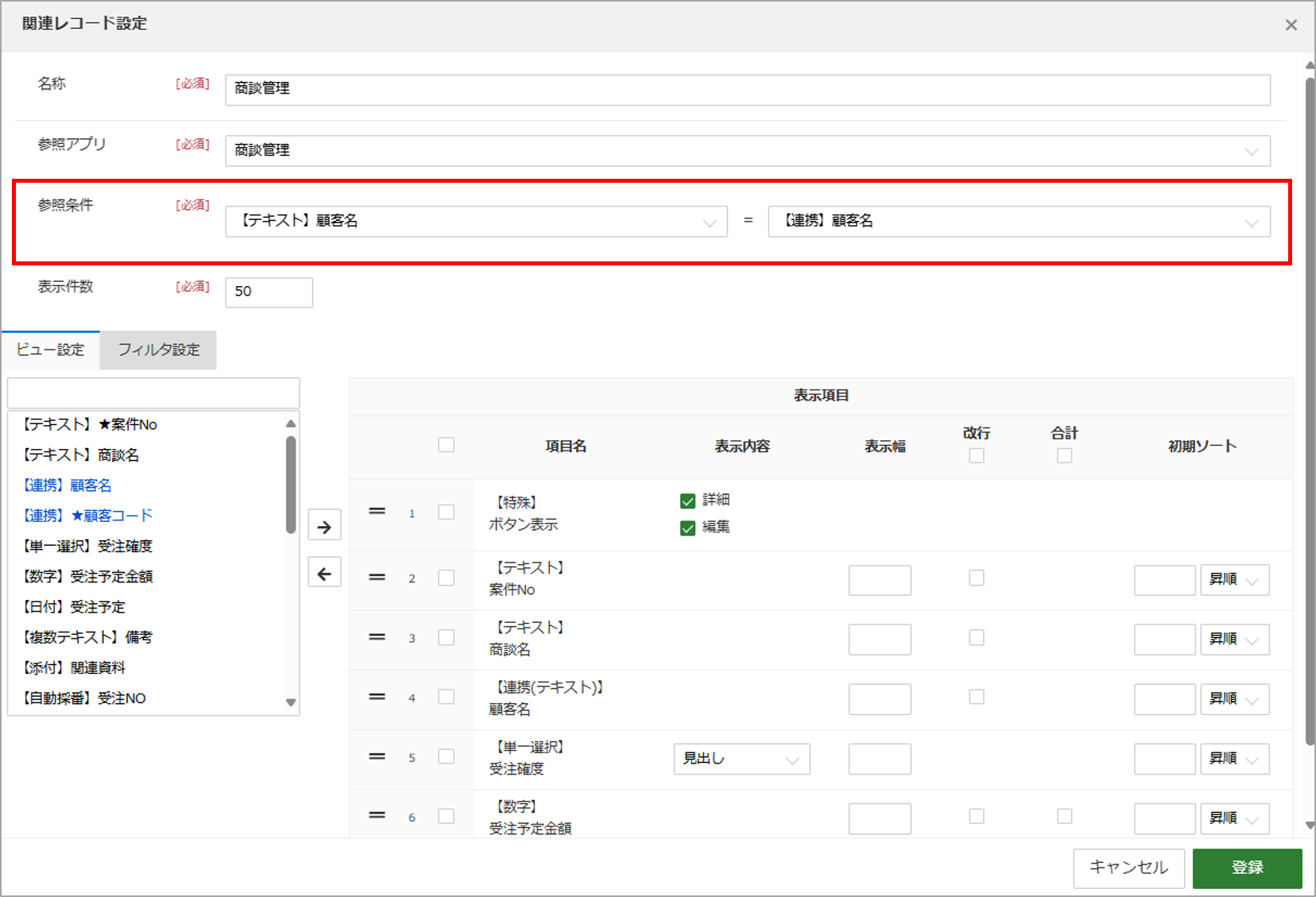This screenshot has width=1316, height=897.
Task: Enable 改行 for the 受注予定金額 row
Action: [x=977, y=816]
